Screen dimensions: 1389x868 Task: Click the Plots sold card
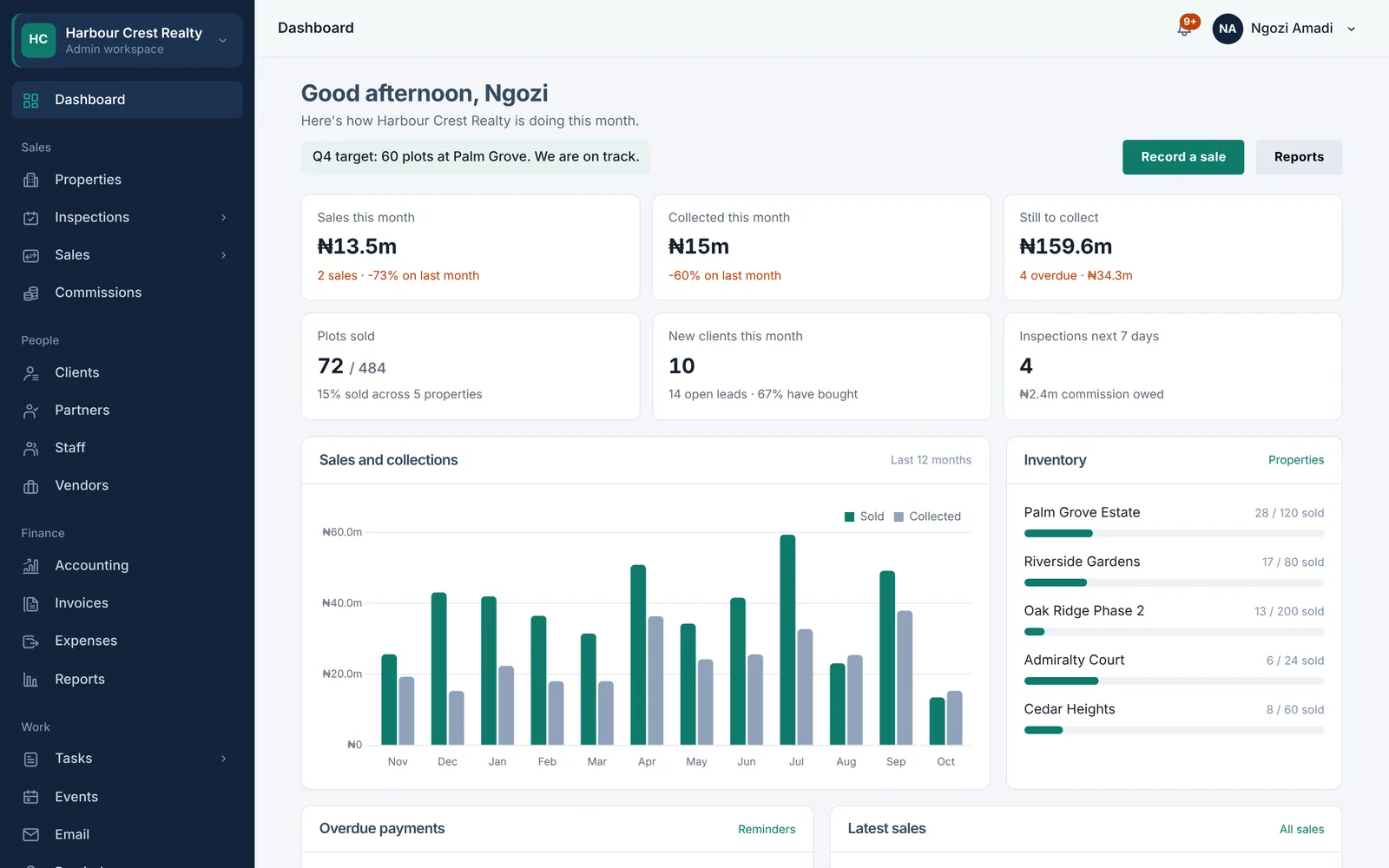(x=471, y=366)
